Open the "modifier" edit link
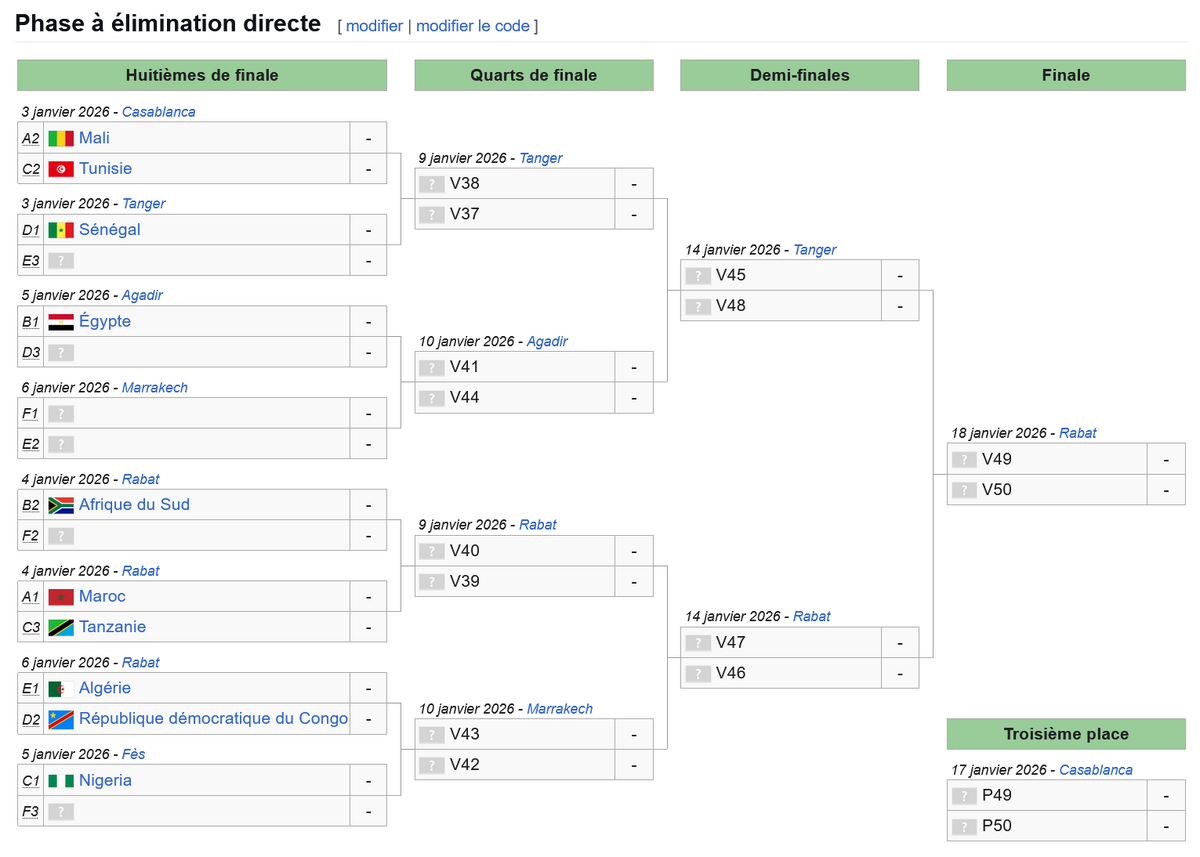Viewport: 1200px width, 857px height. click(374, 26)
